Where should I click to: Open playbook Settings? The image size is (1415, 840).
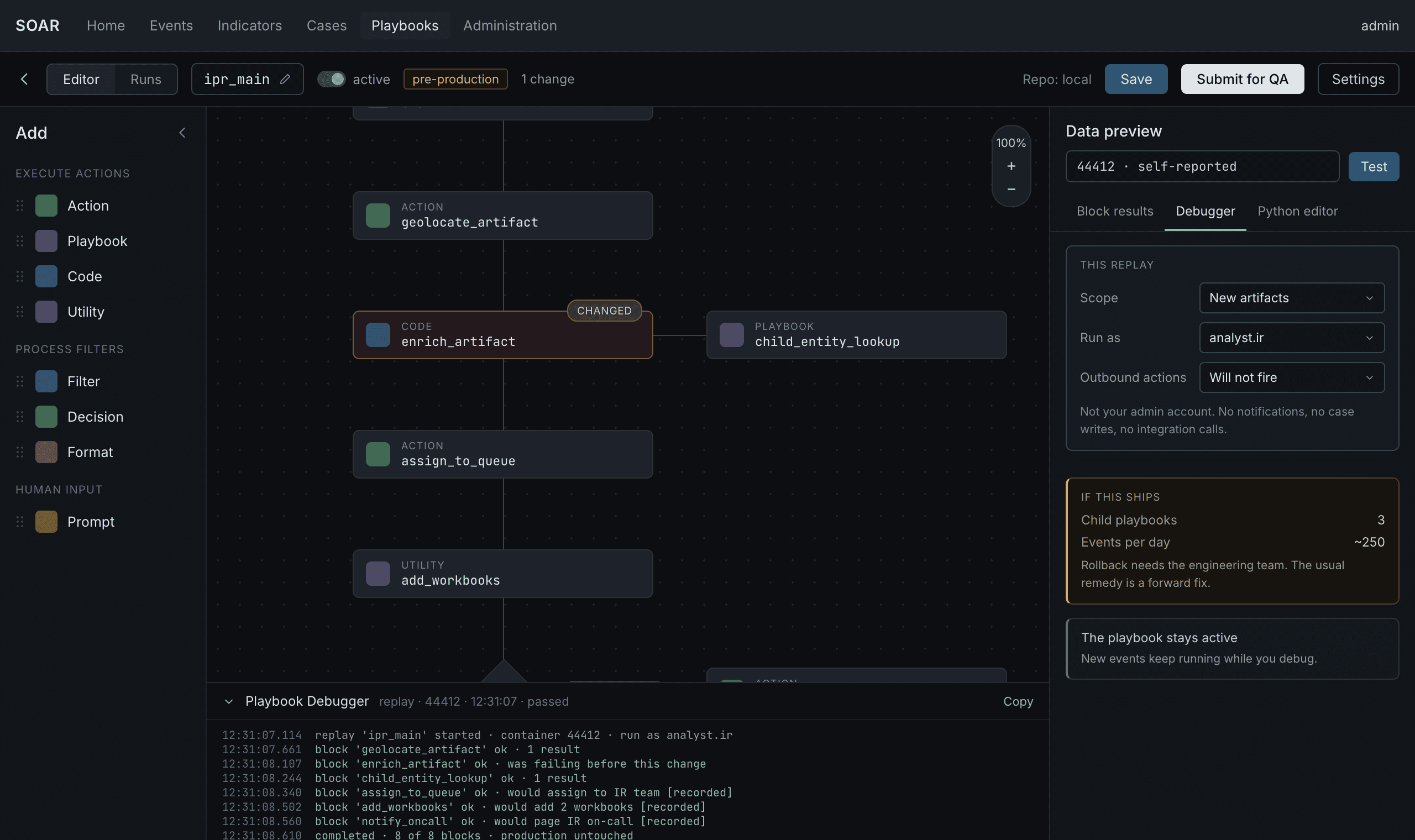1358,79
